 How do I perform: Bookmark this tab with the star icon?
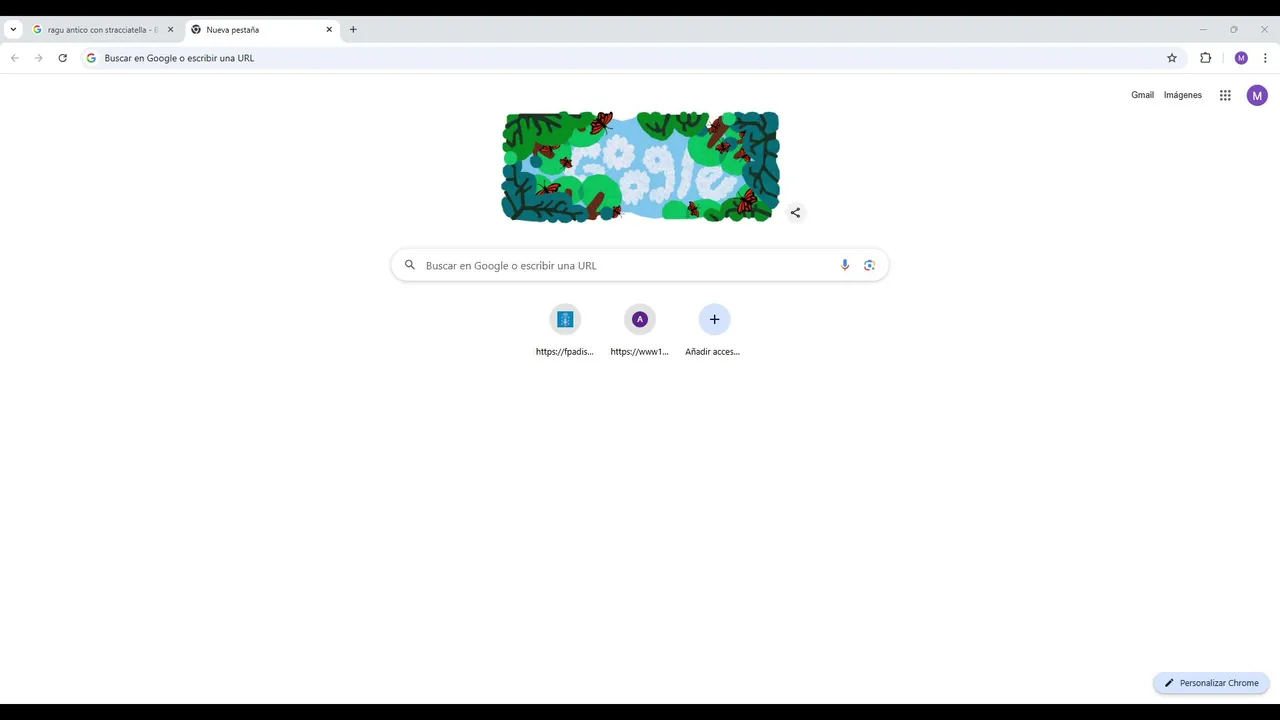pos(1172,58)
